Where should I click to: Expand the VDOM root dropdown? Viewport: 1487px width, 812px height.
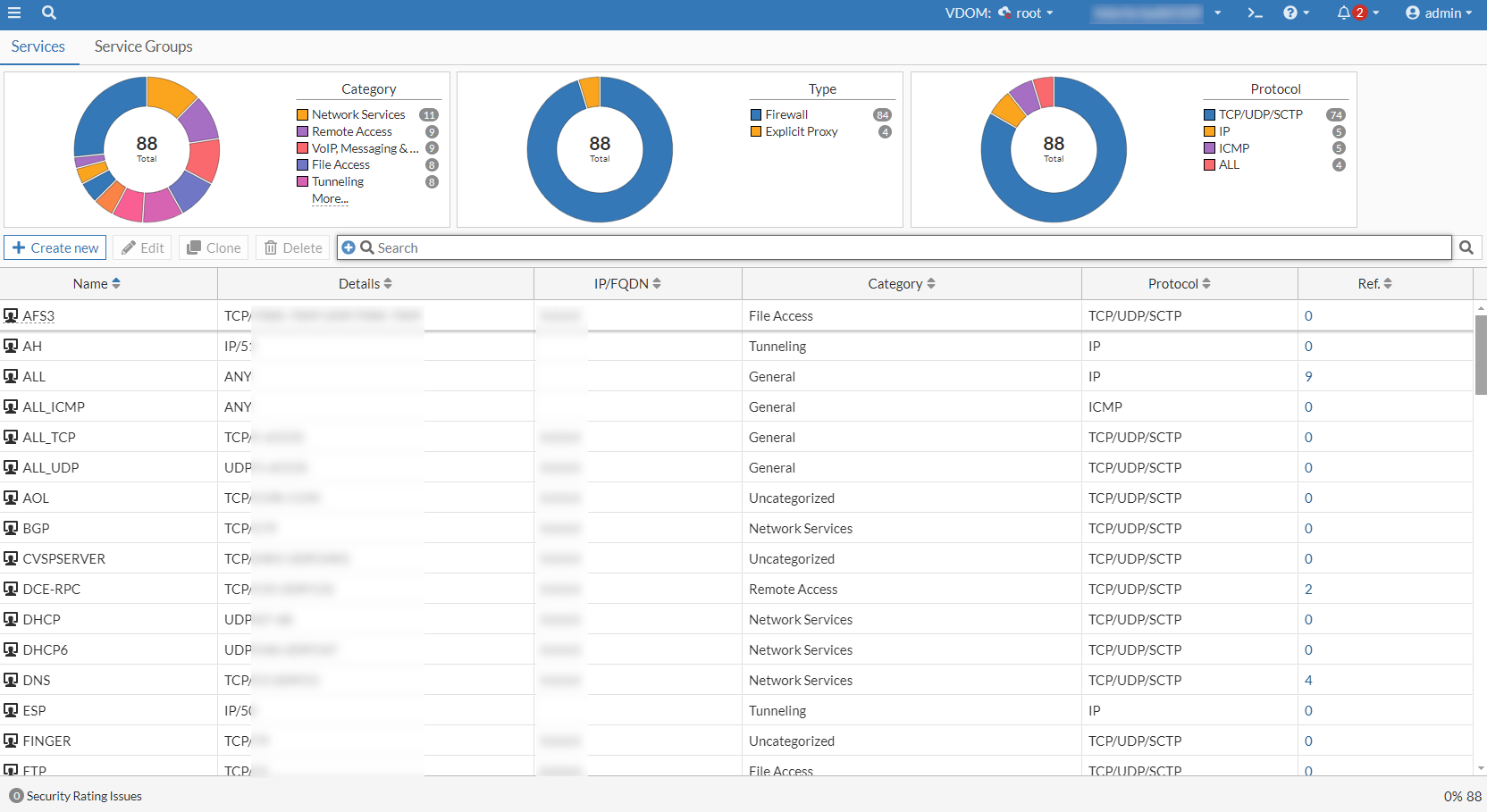pyautogui.click(x=1028, y=13)
